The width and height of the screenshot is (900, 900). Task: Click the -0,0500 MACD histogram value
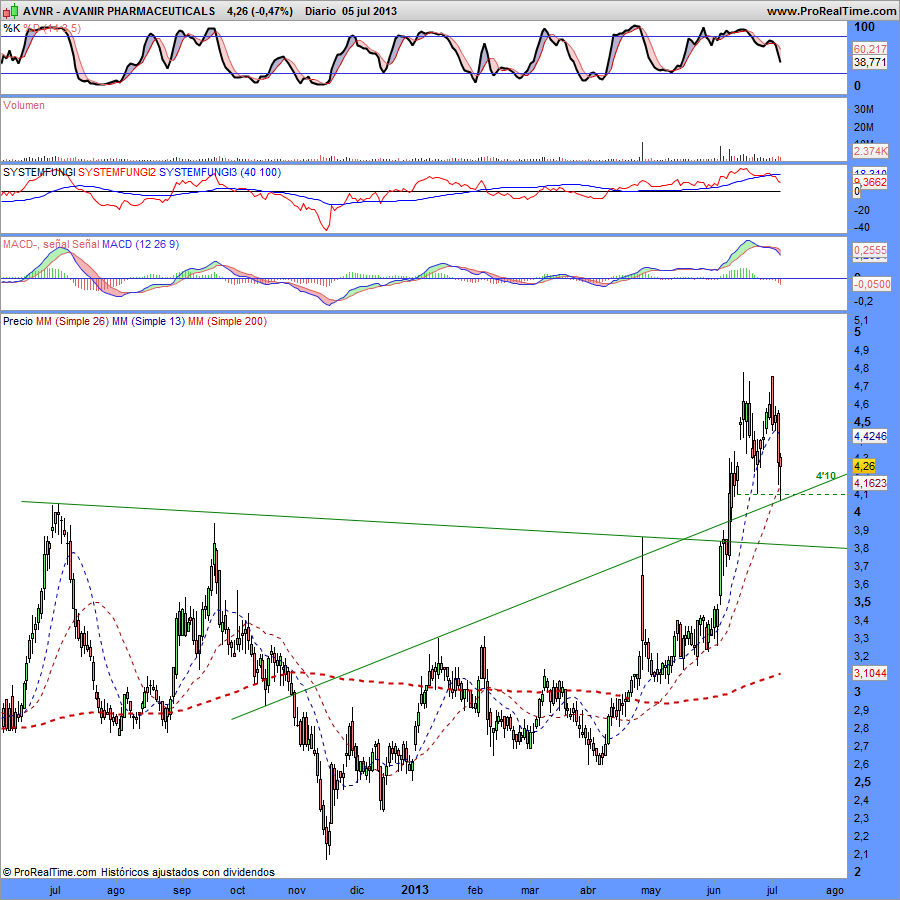tap(872, 284)
